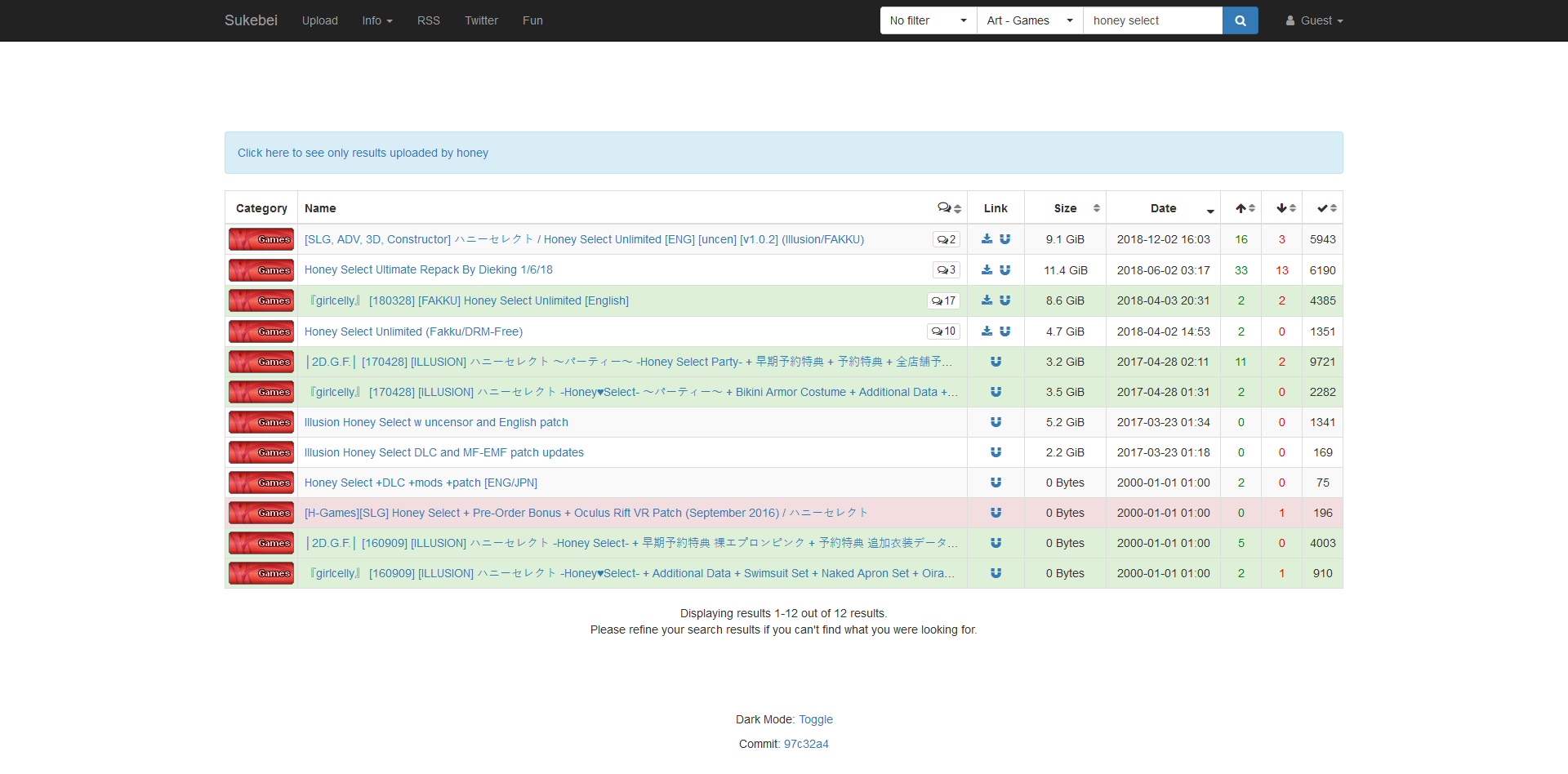The height and width of the screenshot is (774, 1568).
Task: Click Games category icon in the girlcelly 160909 row
Action: 261,573
